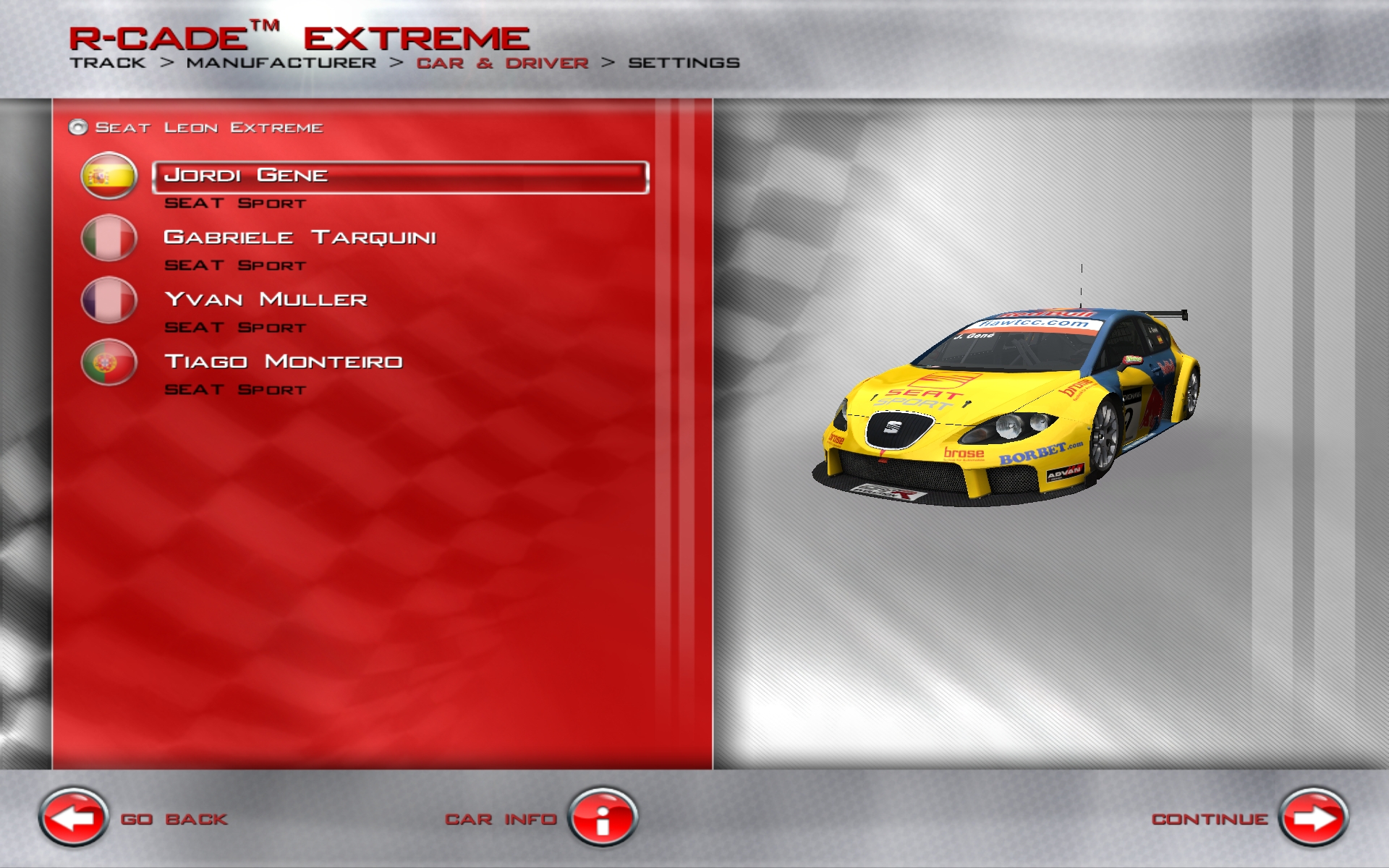This screenshot has height=868, width=1389.
Task: Go to the Track breadcrumb step
Action: click(x=108, y=63)
